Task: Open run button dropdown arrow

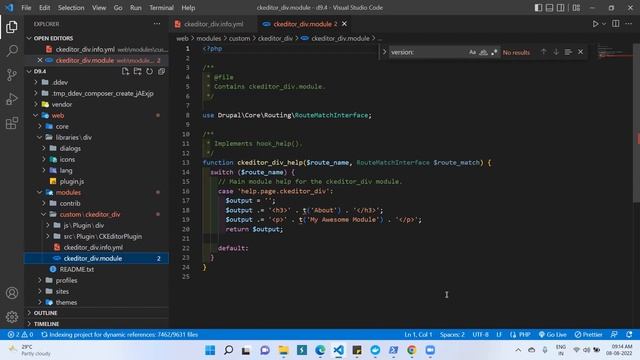Action: click(x=604, y=24)
